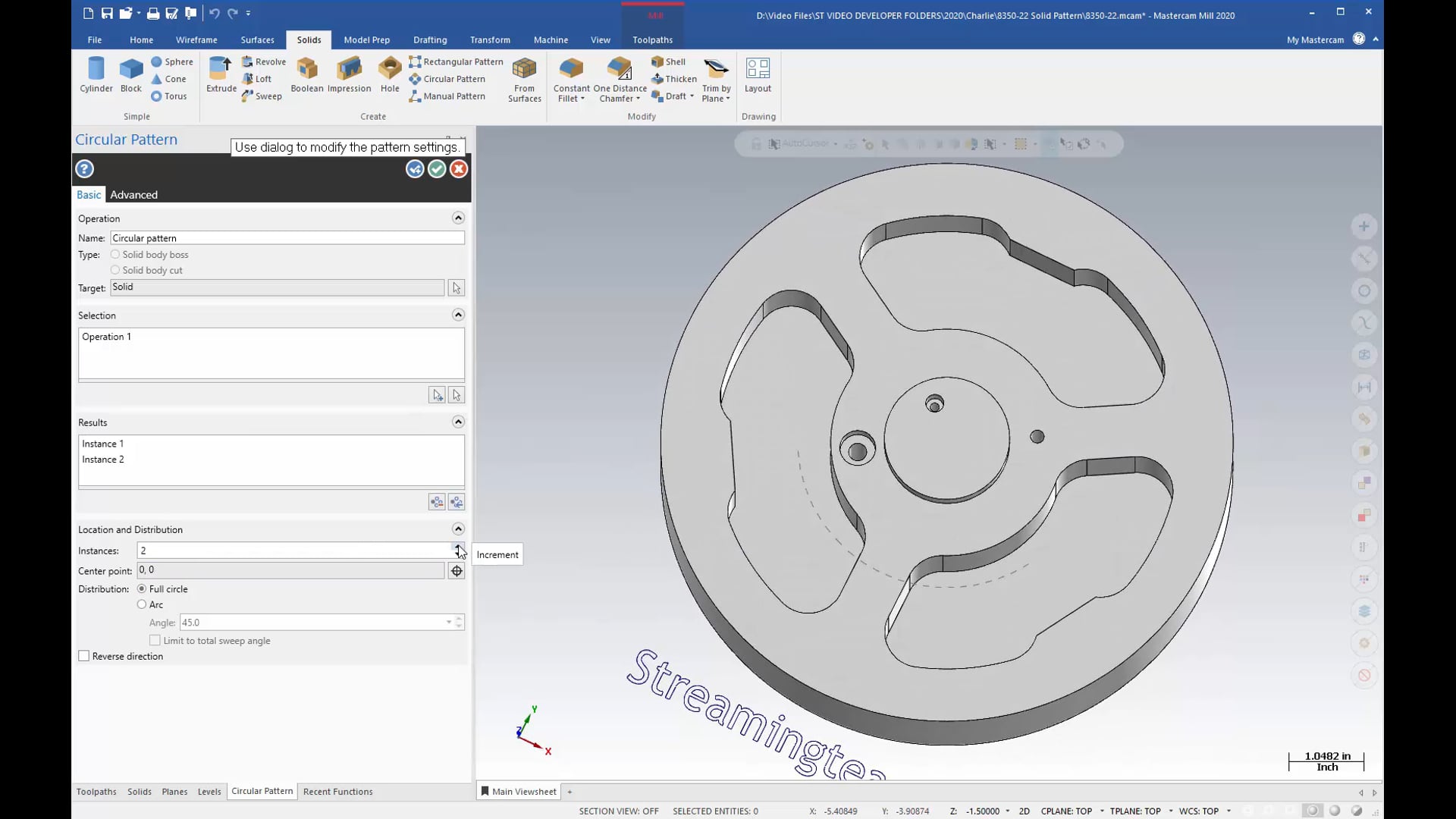Viewport: 1456px width, 819px height.
Task: Expand the Results section
Action: [x=458, y=421]
